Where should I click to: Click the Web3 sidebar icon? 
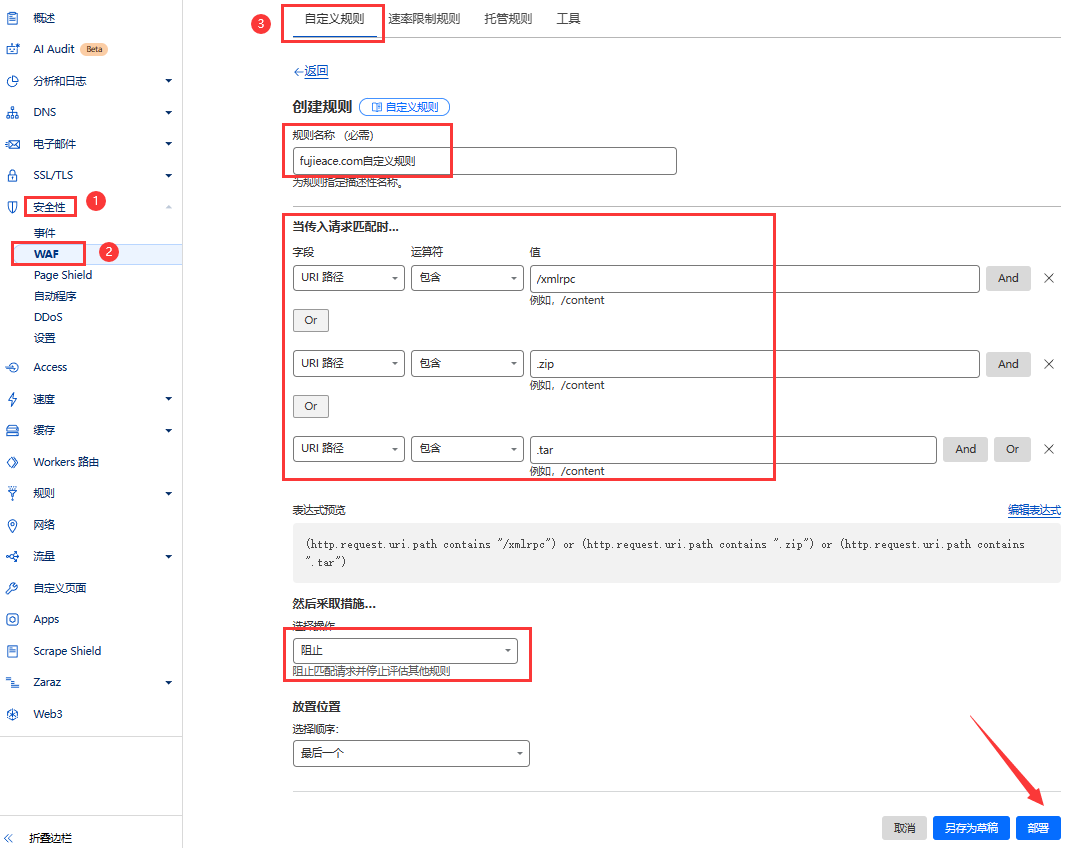12,714
